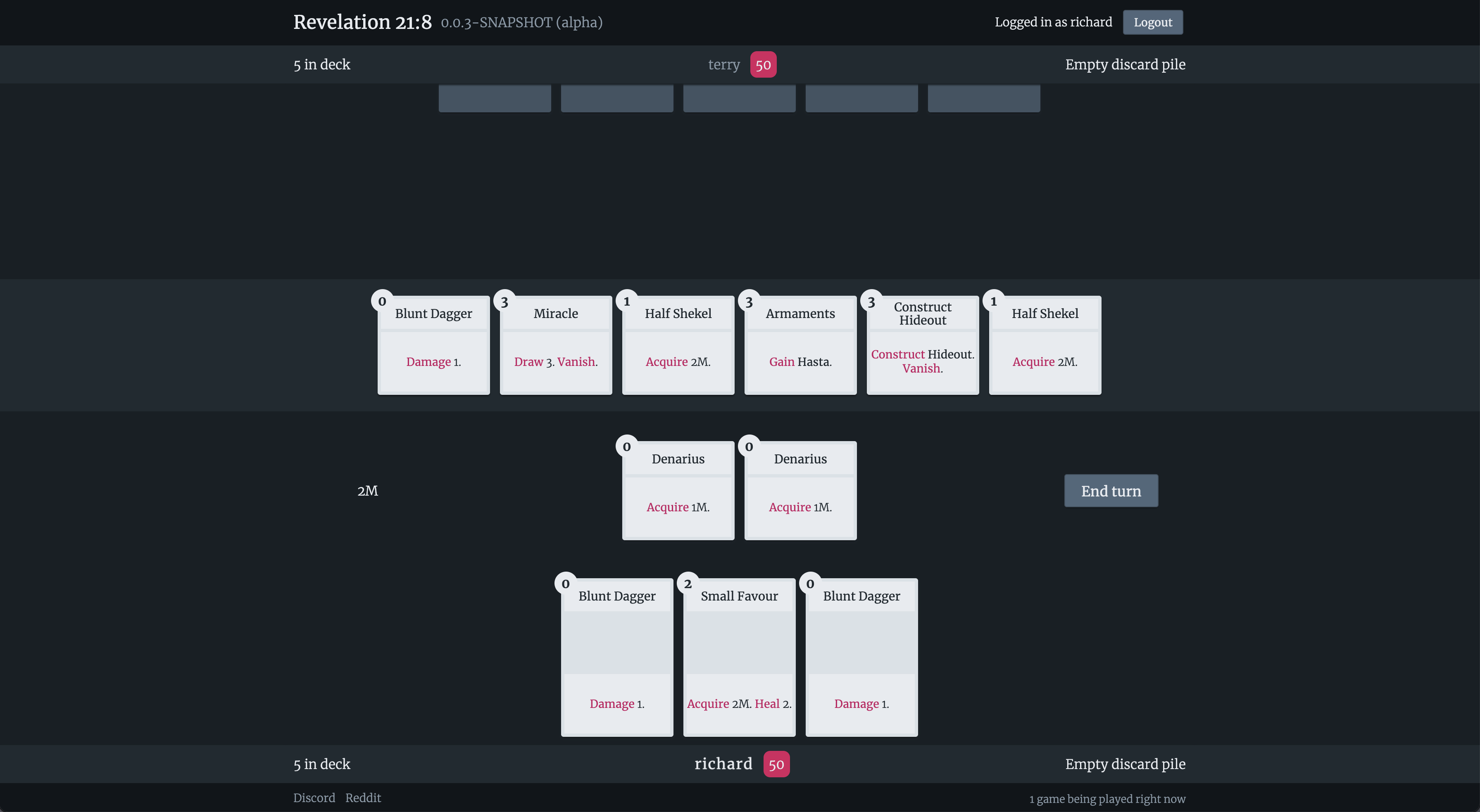
Task: Click the 2M money indicator
Action: [x=368, y=490]
